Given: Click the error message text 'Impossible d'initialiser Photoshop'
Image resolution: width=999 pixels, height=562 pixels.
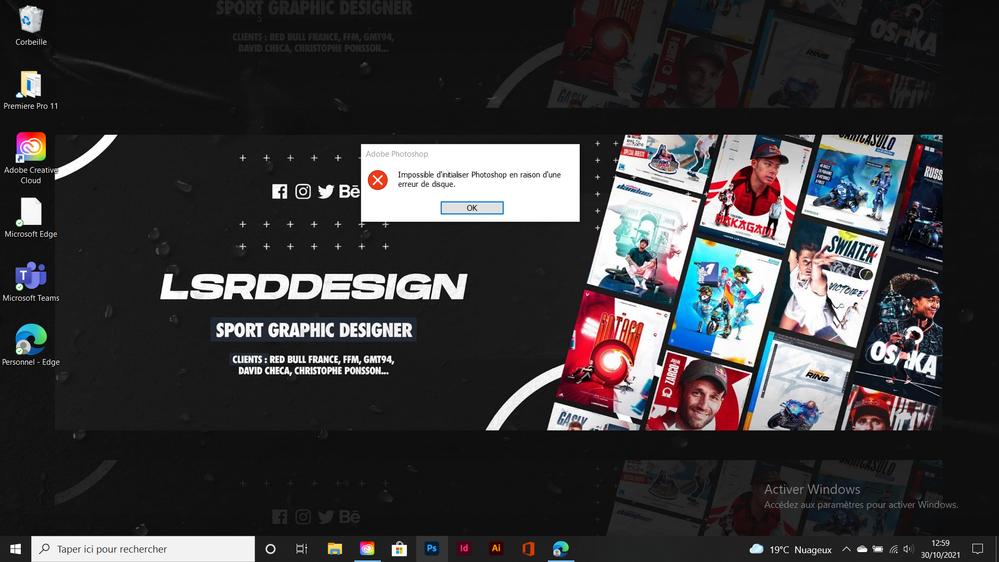Looking at the screenshot, I should 452,175.
